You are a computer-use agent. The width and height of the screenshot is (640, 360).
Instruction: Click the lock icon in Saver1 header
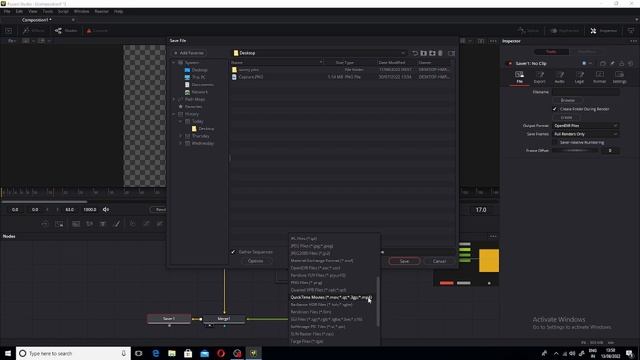tap(622, 63)
